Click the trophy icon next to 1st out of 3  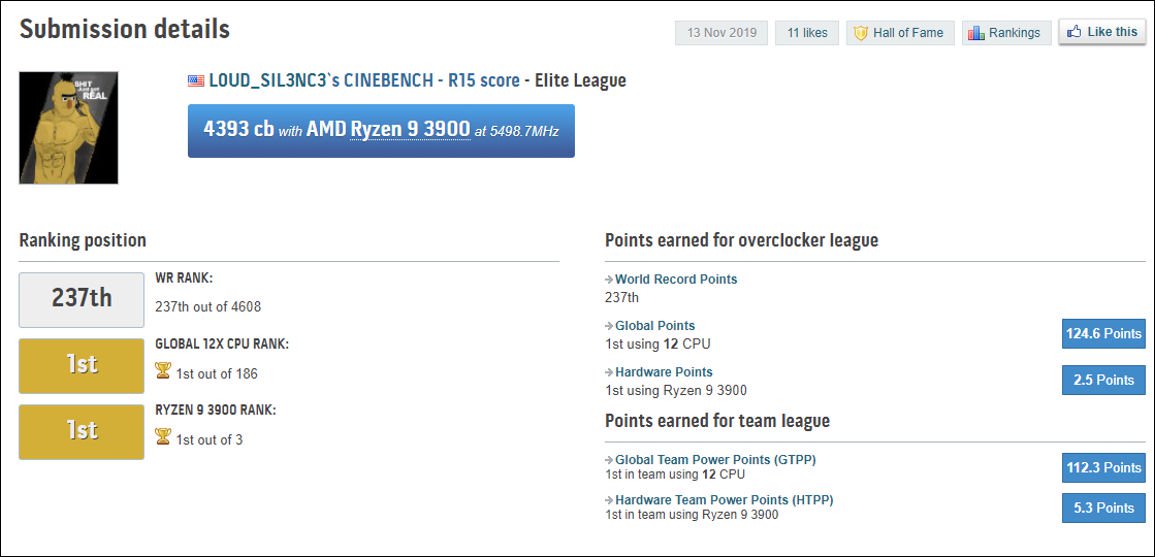163,437
